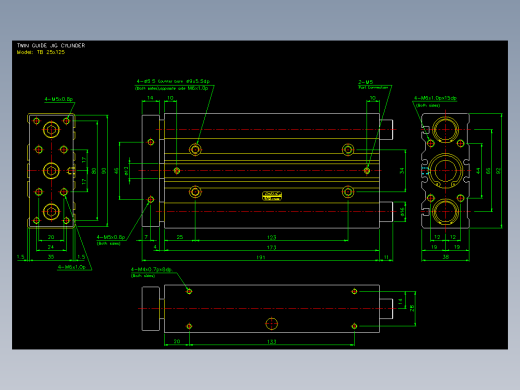Click the '66' dimension on right view
Image resolution: width=520 pixels, height=390 pixels.
(x=488, y=171)
